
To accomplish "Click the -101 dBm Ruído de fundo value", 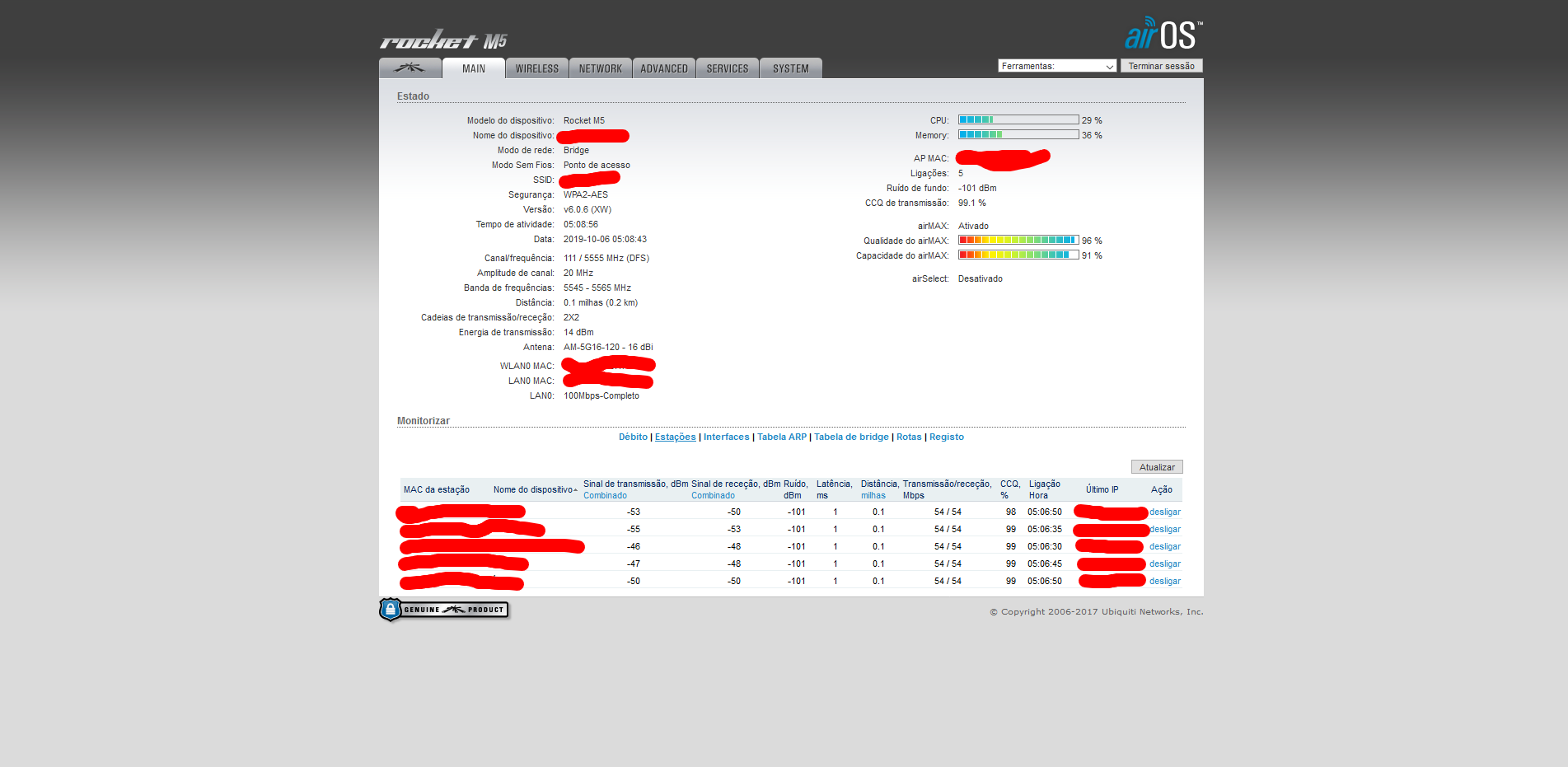I will tap(977, 188).
